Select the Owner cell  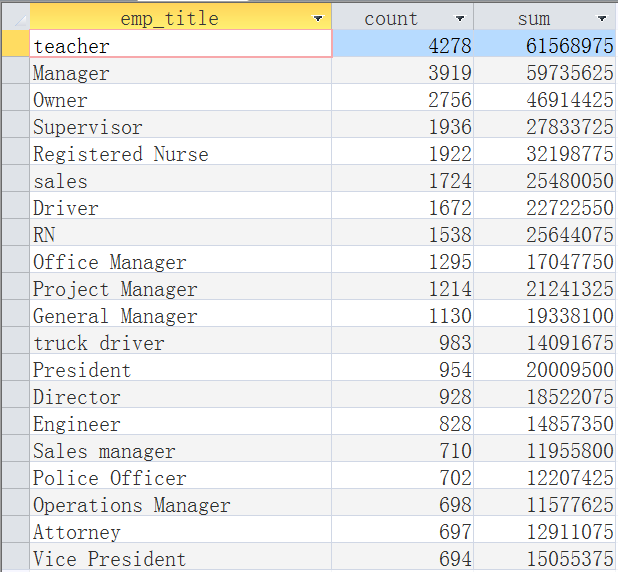click(x=181, y=97)
